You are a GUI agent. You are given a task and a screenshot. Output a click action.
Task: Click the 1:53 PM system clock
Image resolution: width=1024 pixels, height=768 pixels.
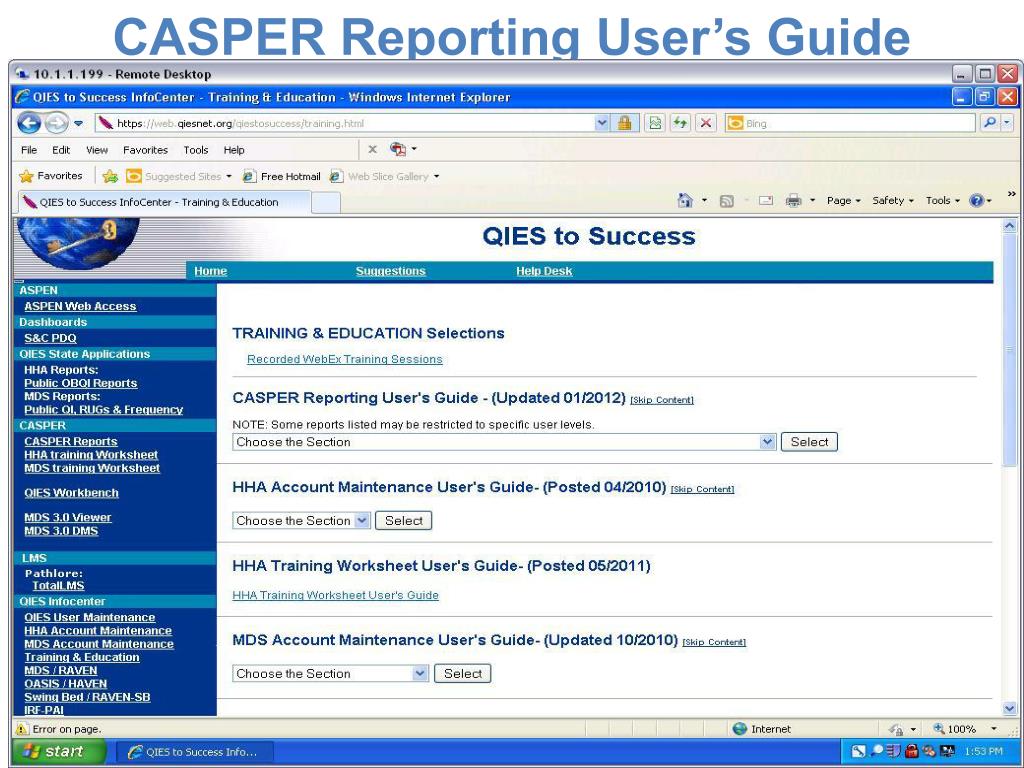pyautogui.click(x=983, y=752)
